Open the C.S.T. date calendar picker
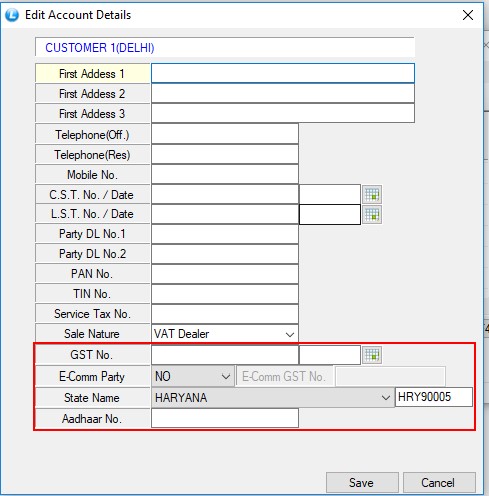This screenshot has height=496, width=489. point(372,194)
